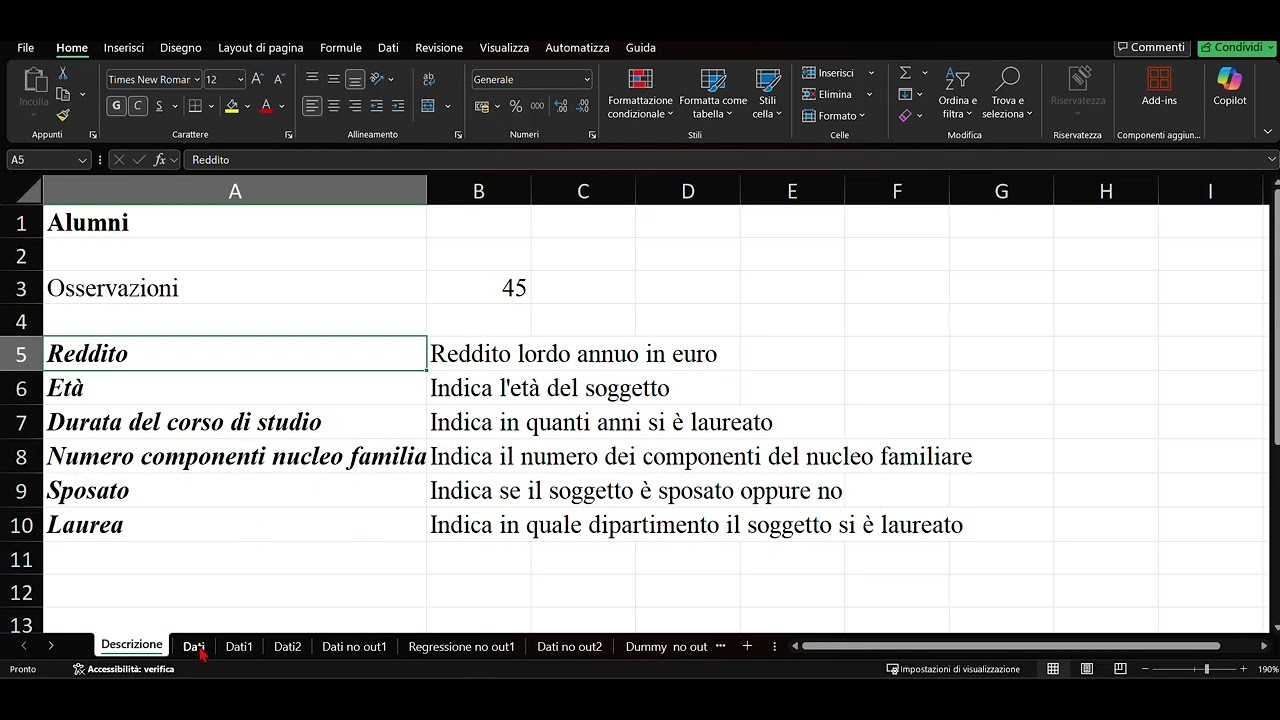
Task: Toggle bottom vertical alignment
Action: point(355,79)
